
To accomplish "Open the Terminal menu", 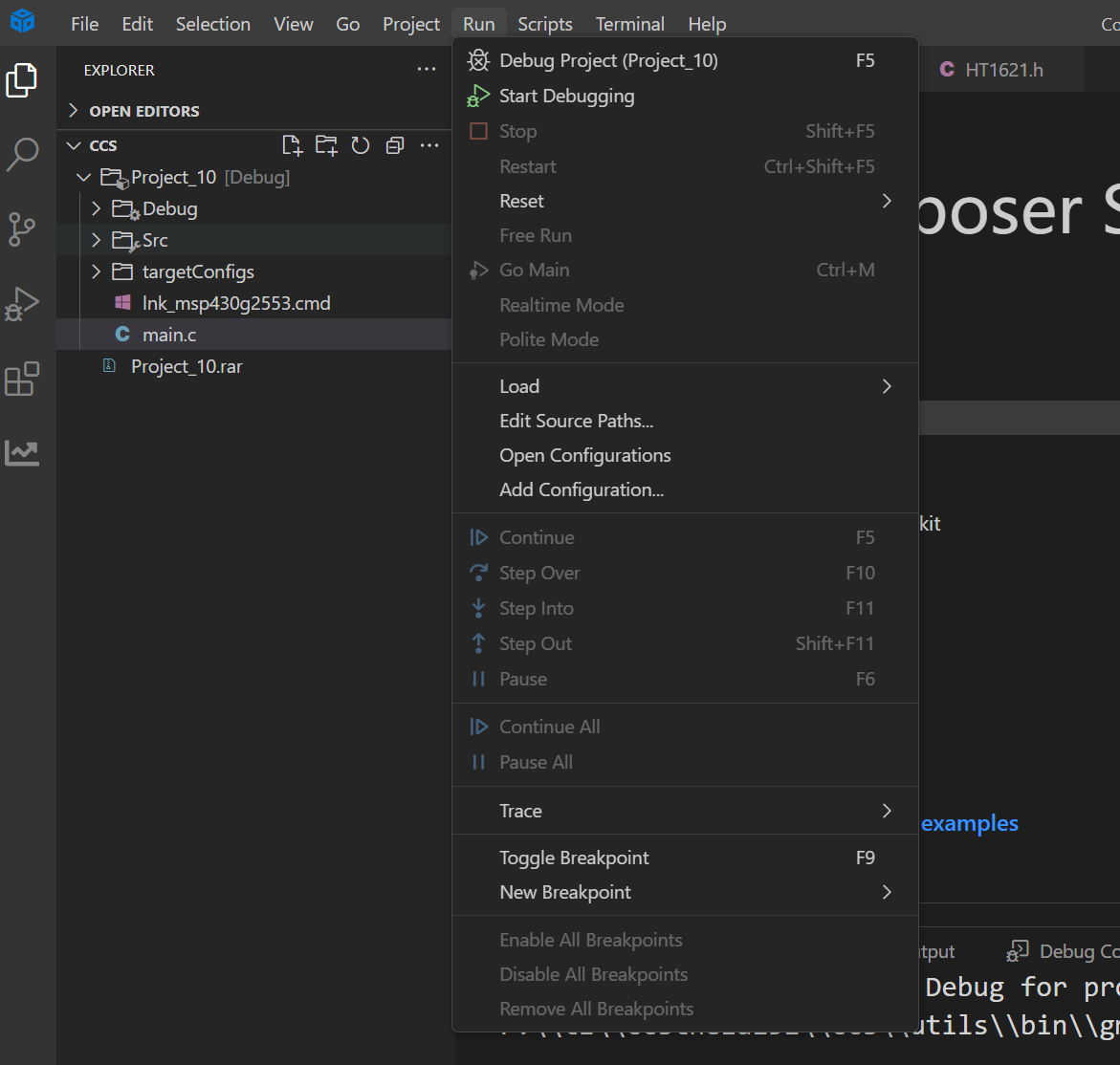I will [630, 24].
